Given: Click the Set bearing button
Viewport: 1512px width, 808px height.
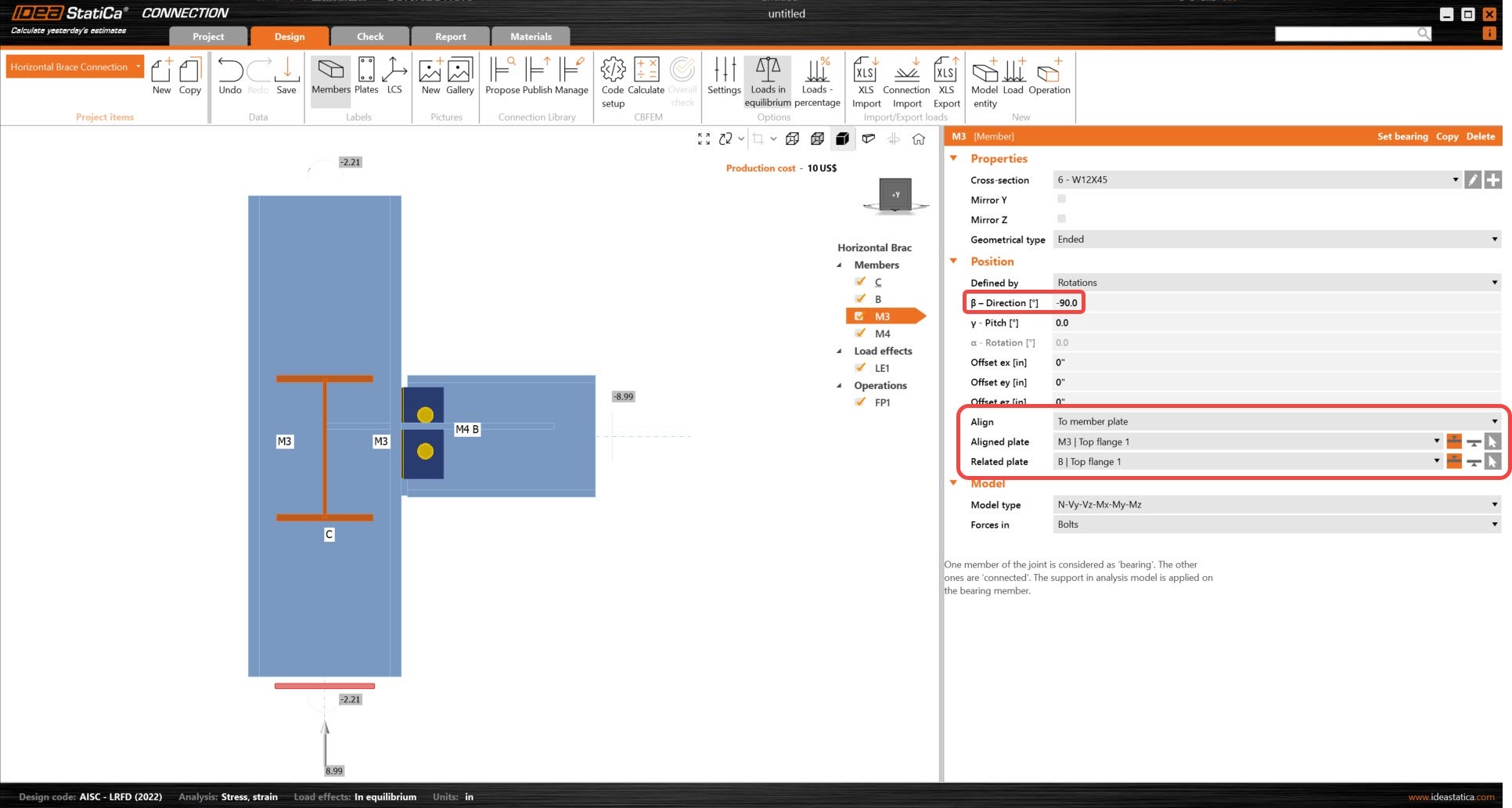Looking at the screenshot, I should pyautogui.click(x=1402, y=136).
